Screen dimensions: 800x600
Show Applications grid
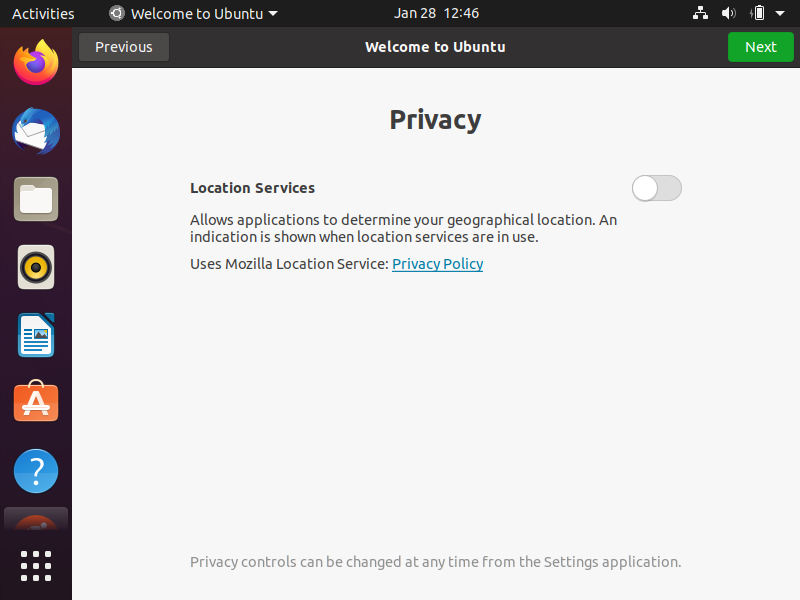[x=36, y=566]
